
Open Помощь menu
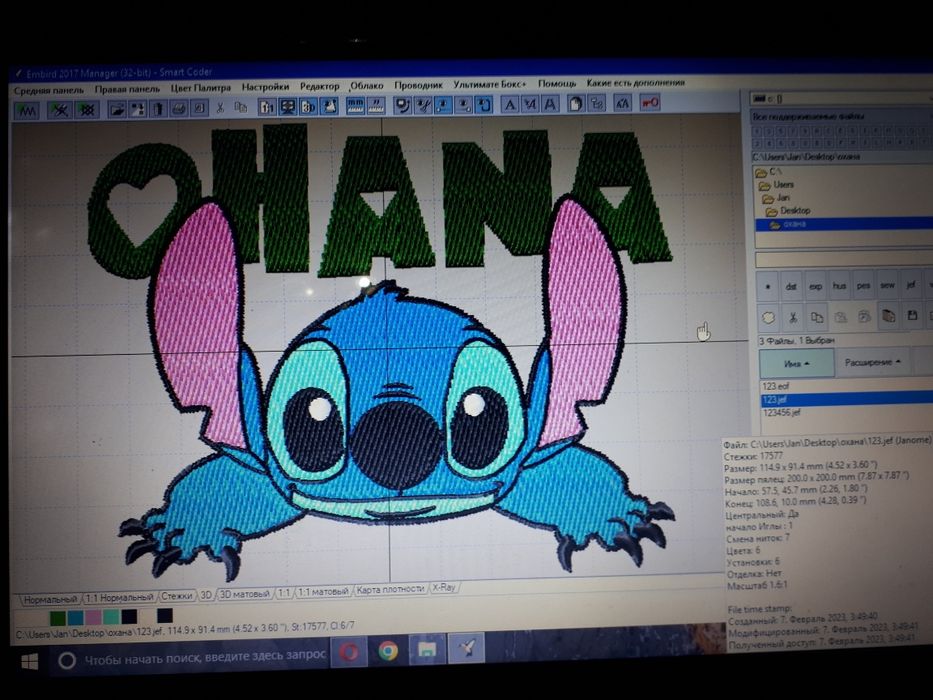(x=557, y=83)
